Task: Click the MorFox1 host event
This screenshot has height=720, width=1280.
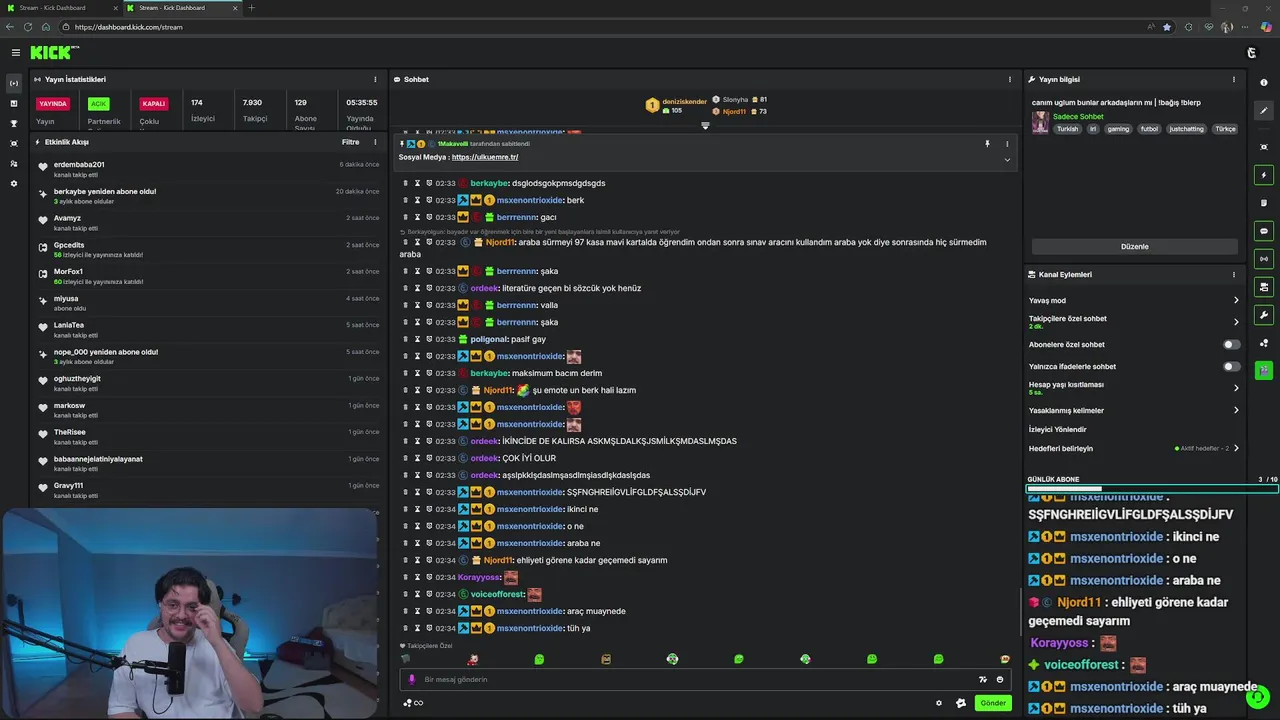Action: coord(208,276)
